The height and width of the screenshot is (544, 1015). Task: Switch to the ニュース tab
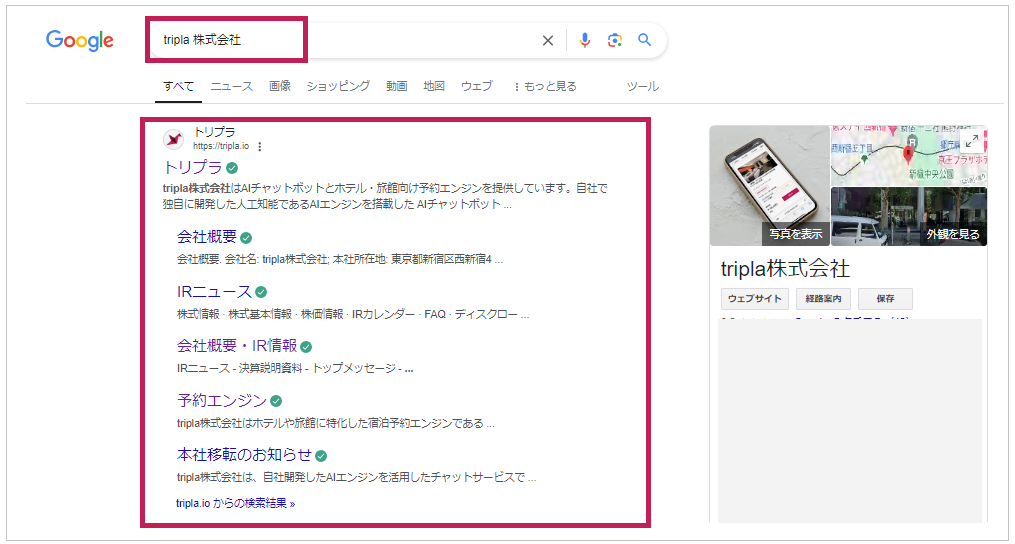tap(232, 86)
